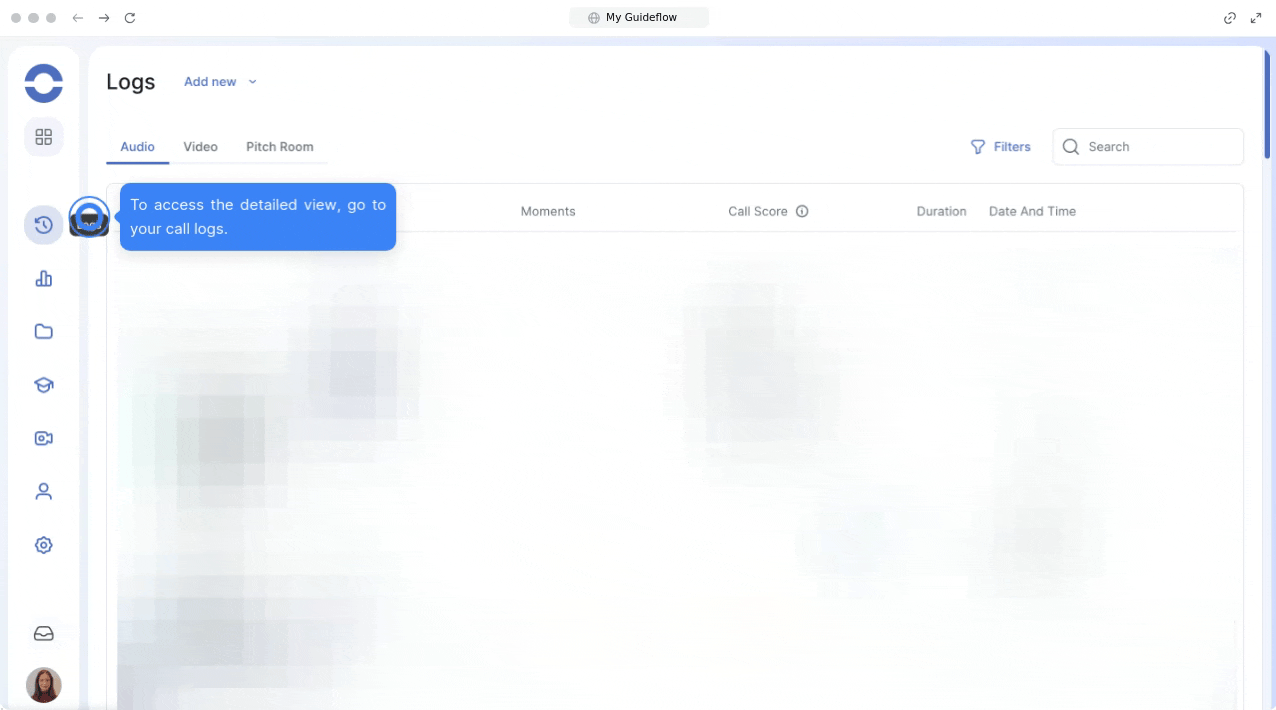Click the Search input field
1276x710 pixels.
tap(1160, 147)
